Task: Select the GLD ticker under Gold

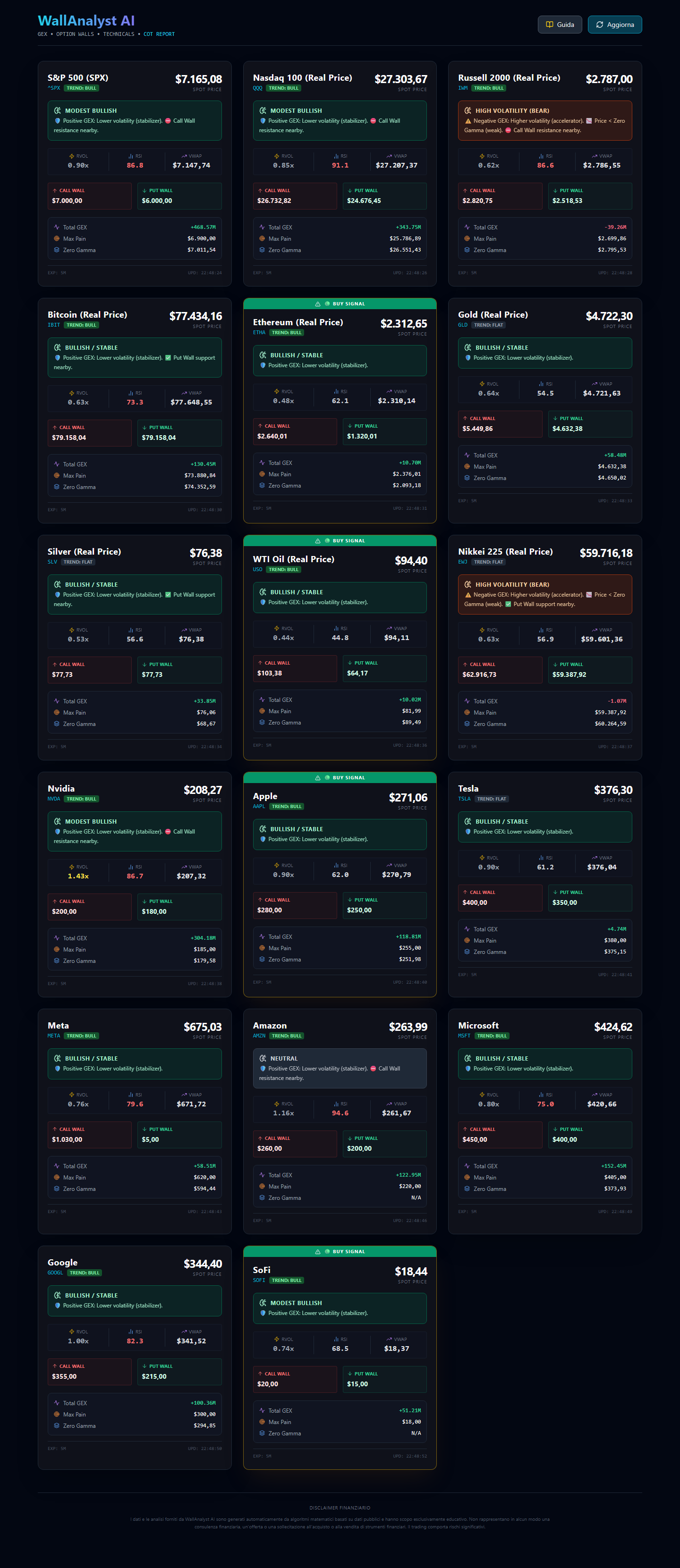Action: click(x=463, y=325)
